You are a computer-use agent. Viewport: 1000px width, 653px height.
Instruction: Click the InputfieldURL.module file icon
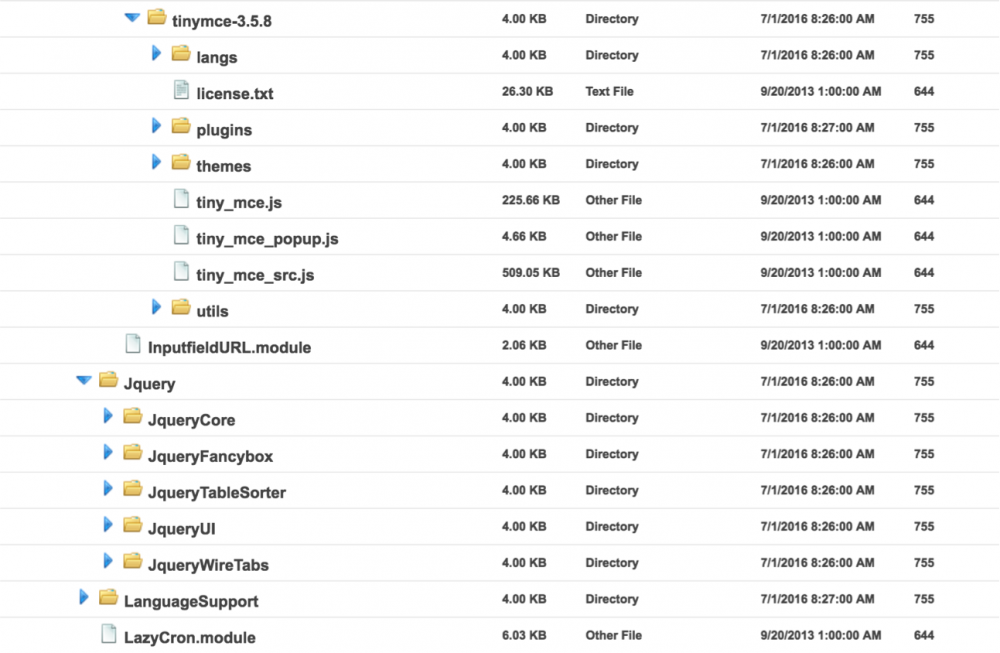[132, 344]
